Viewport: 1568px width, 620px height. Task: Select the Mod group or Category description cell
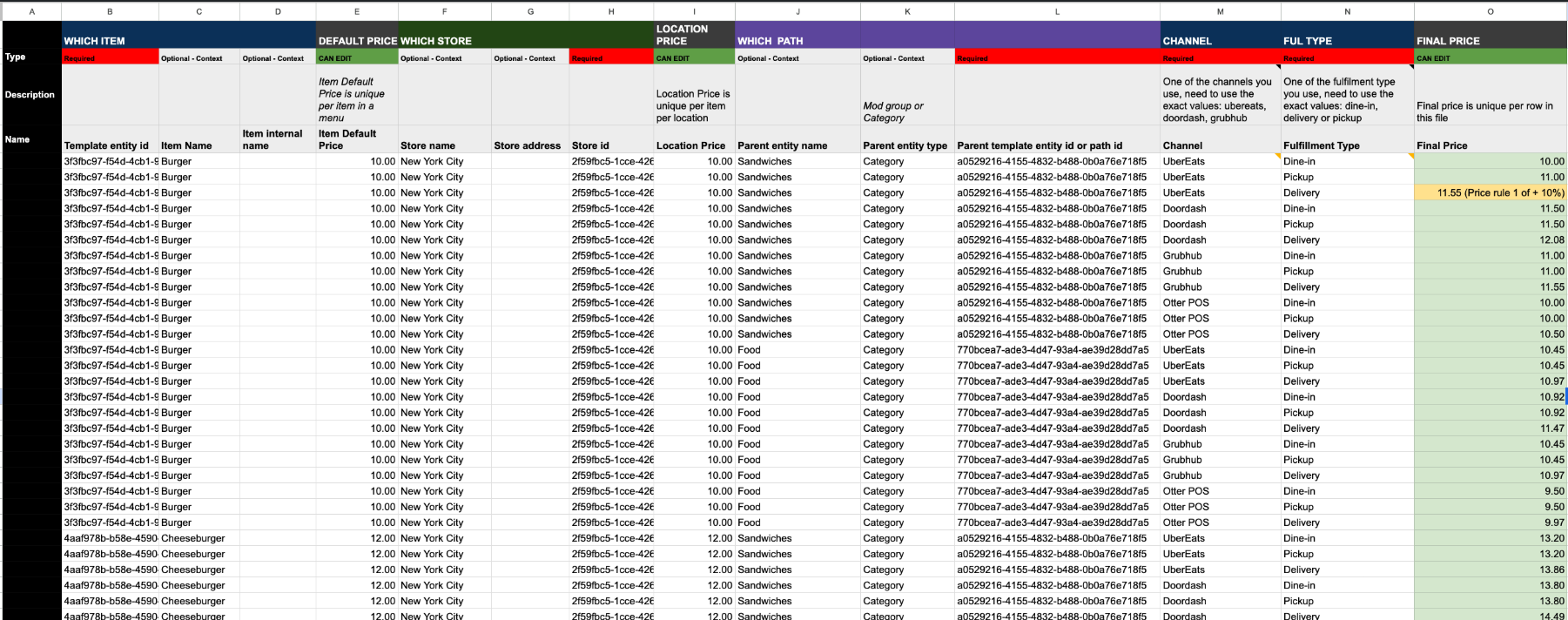point(906,111)
